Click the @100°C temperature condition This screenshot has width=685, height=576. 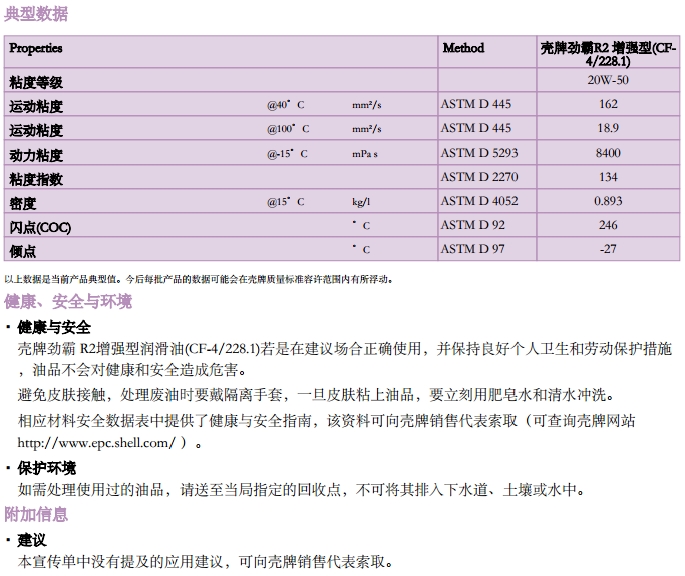pos(288,129)
